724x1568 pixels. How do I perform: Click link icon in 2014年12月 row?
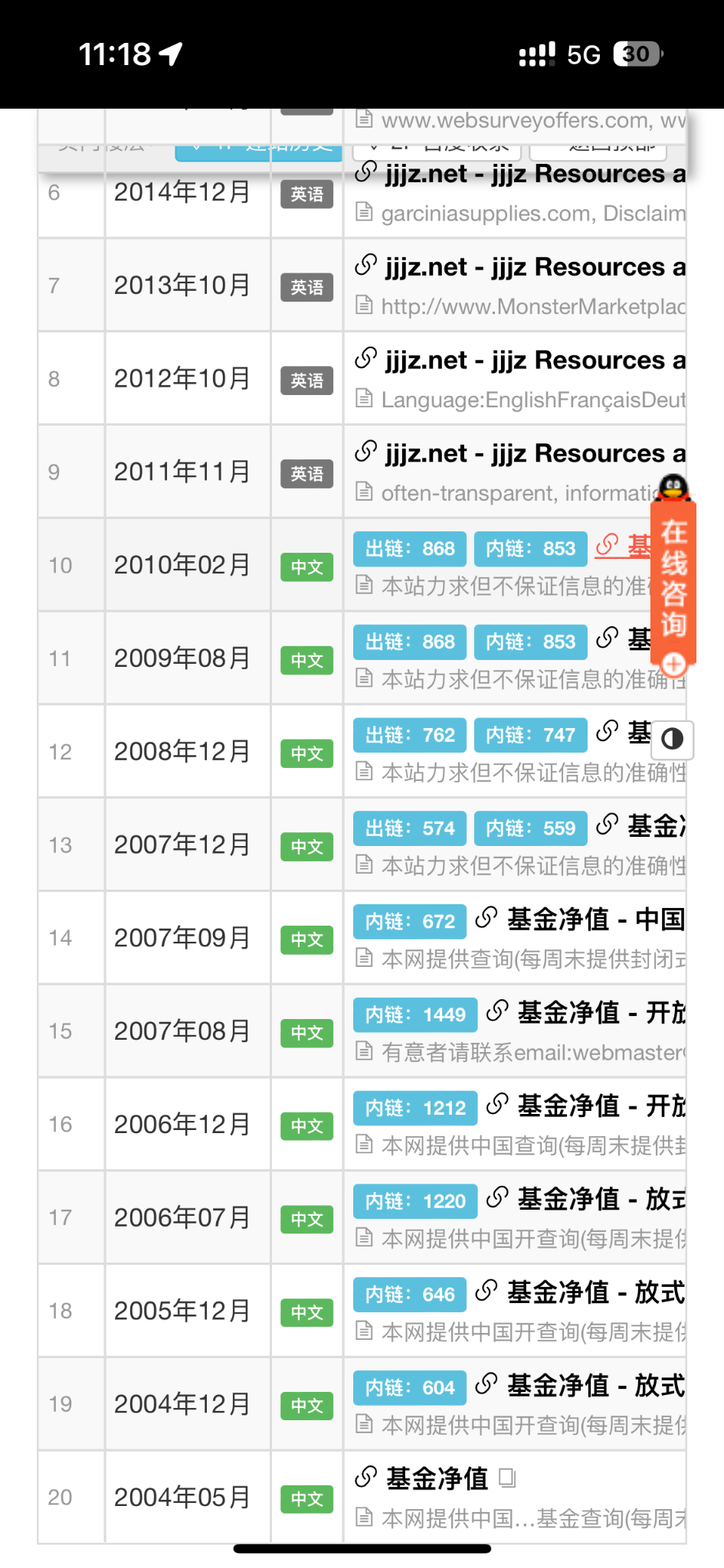point(366,173)
